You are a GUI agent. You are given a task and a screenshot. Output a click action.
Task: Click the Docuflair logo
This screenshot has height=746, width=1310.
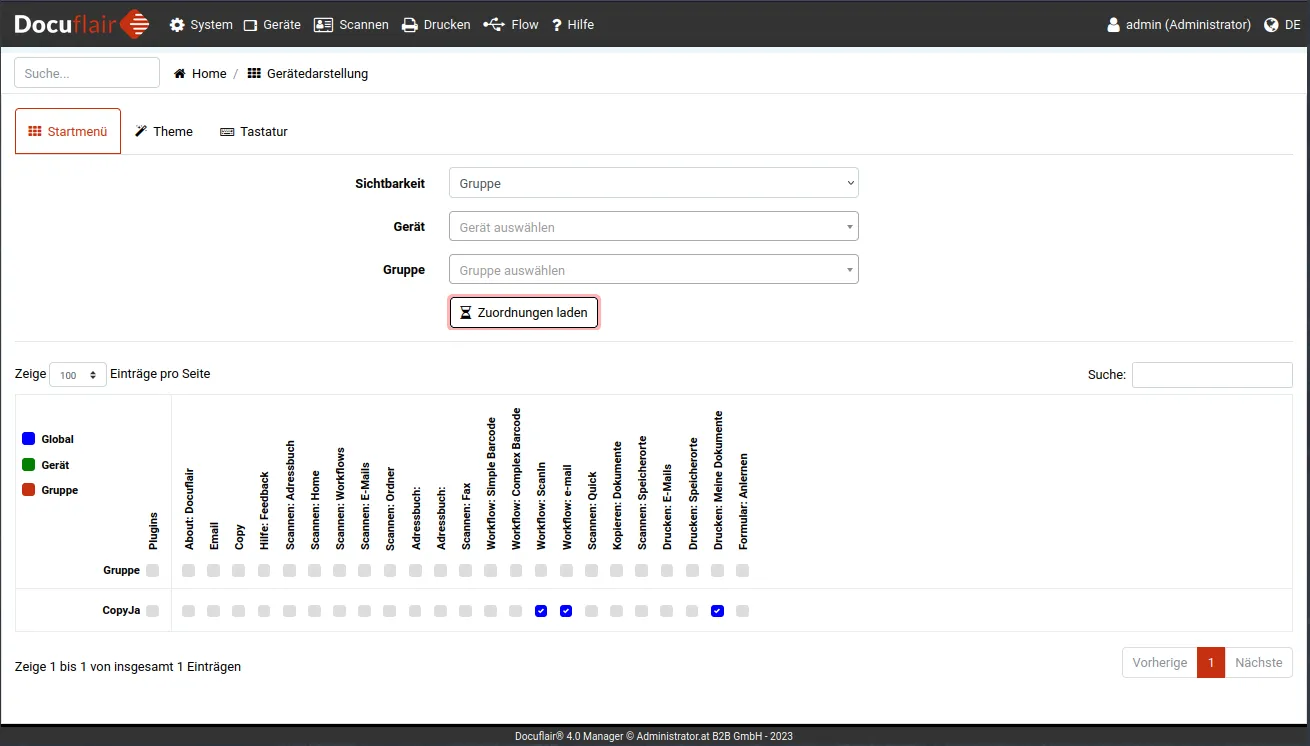point(82,24)
